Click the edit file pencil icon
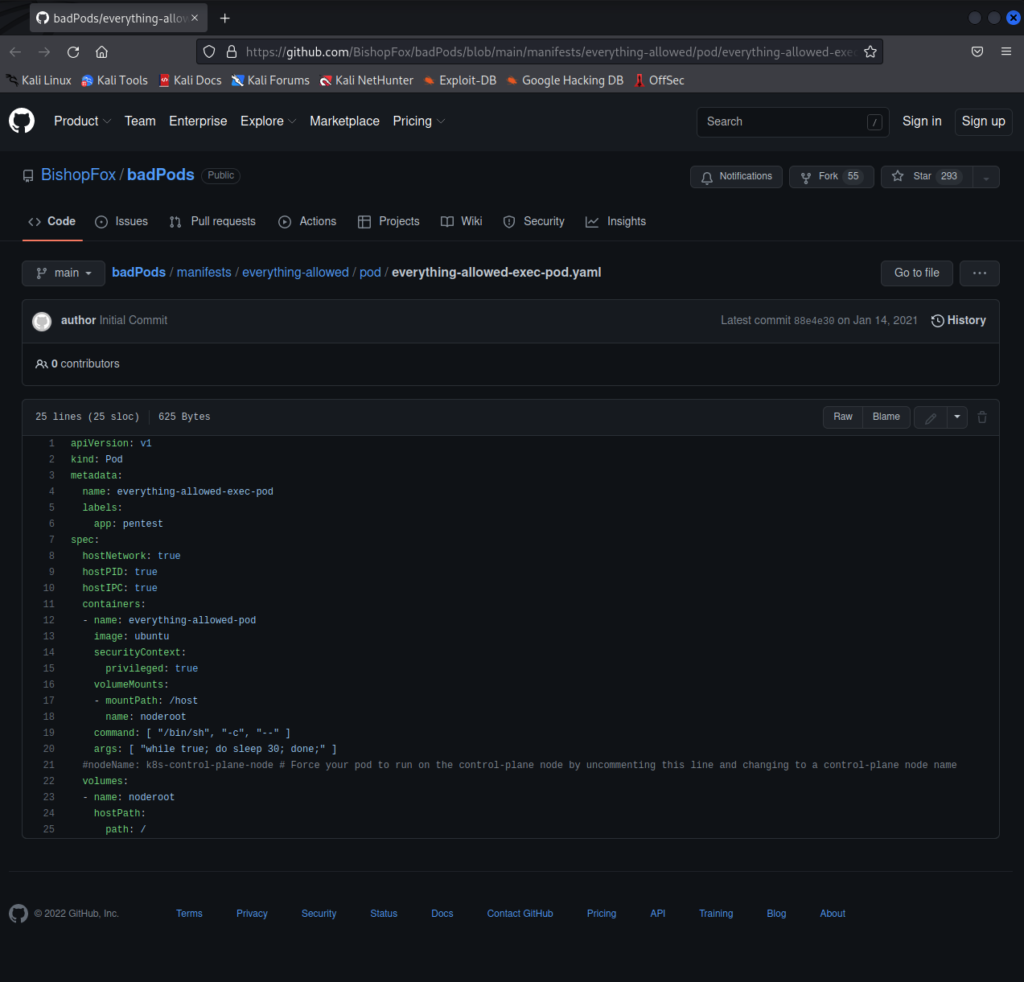 931,417
